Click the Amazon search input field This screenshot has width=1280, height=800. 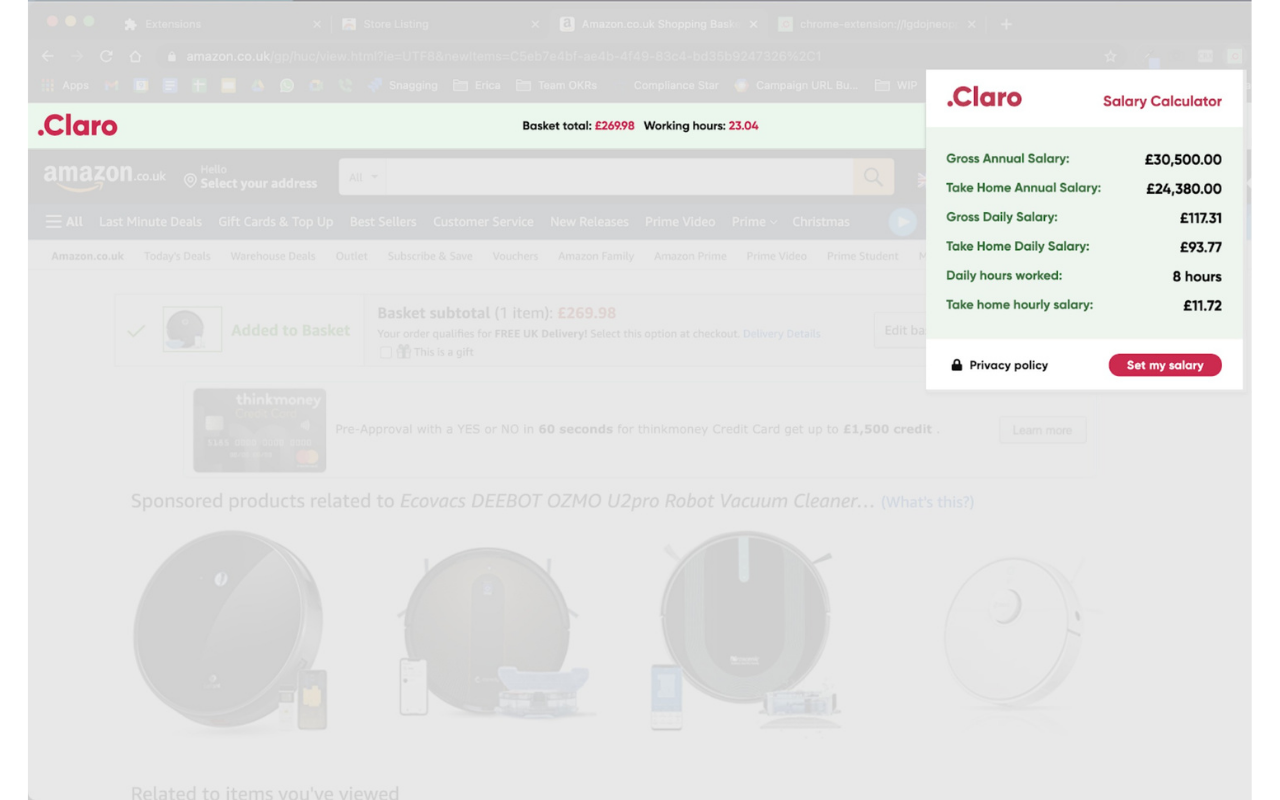[x=620, y=177]
